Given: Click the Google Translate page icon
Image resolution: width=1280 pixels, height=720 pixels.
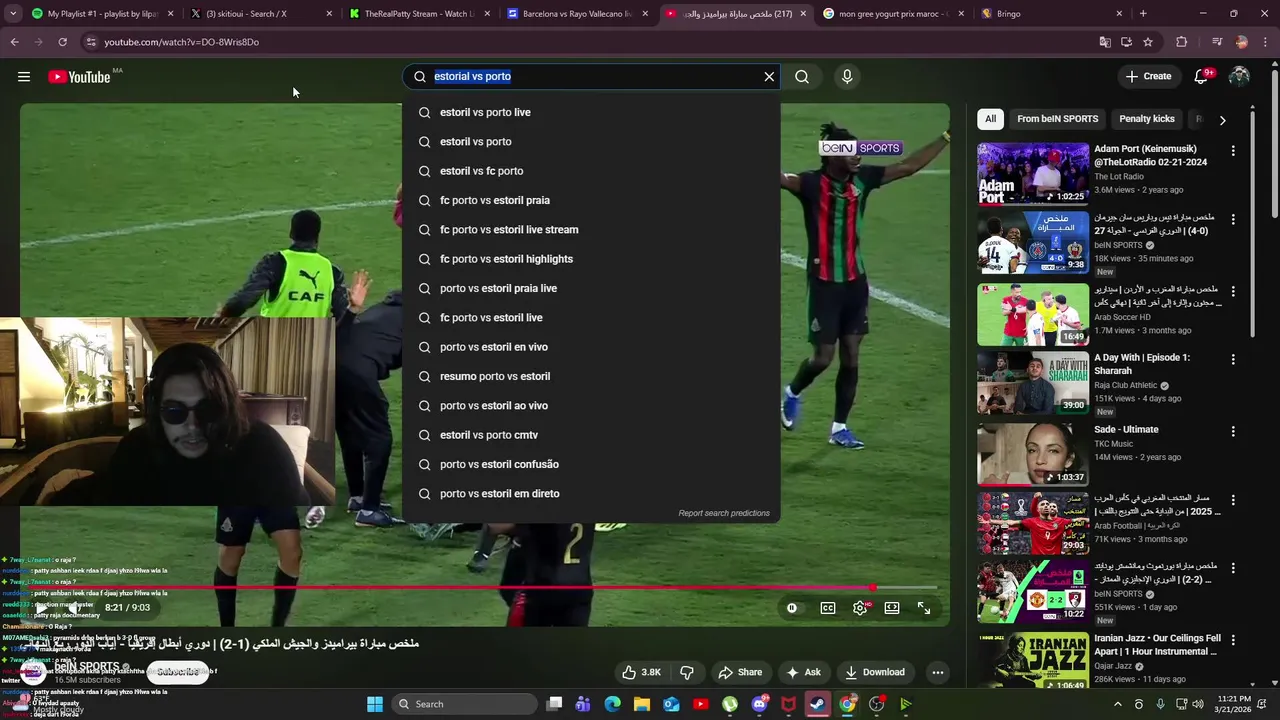Looking at the screenshot, I should click(1104, 42).
